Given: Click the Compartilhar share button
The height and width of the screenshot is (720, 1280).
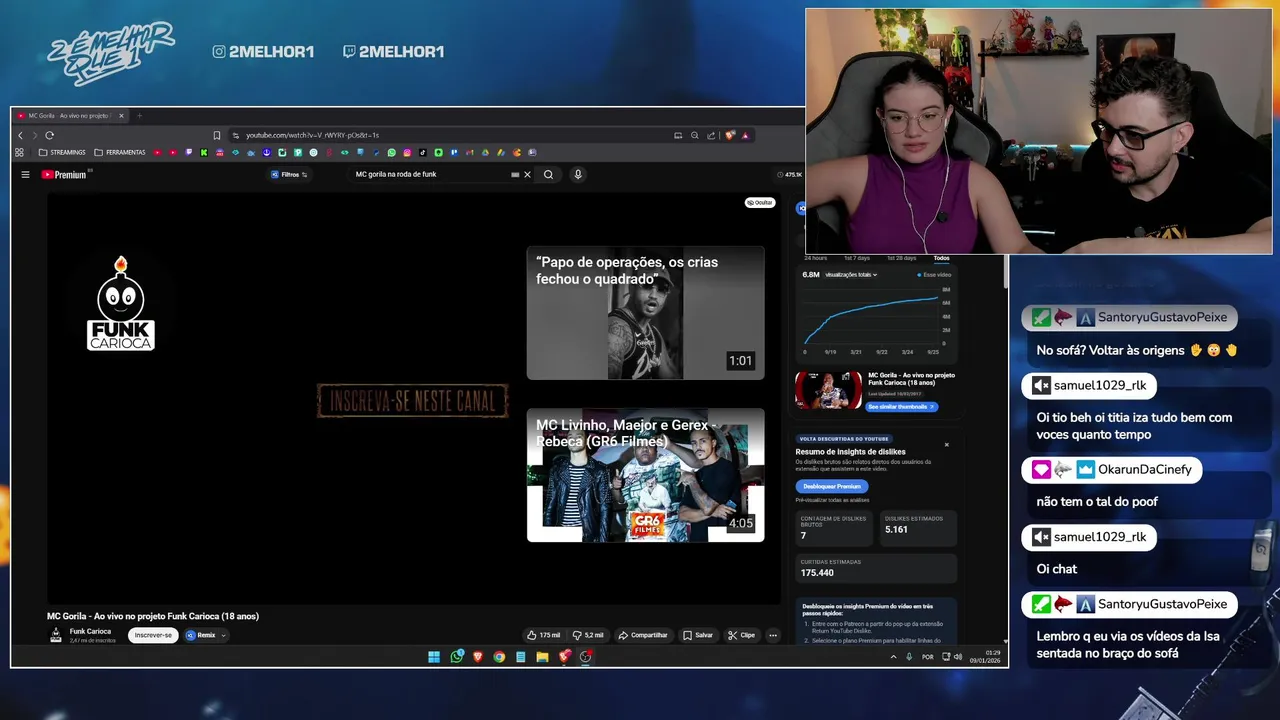Looking at the screenshot, I should click(x=643, y=635).
